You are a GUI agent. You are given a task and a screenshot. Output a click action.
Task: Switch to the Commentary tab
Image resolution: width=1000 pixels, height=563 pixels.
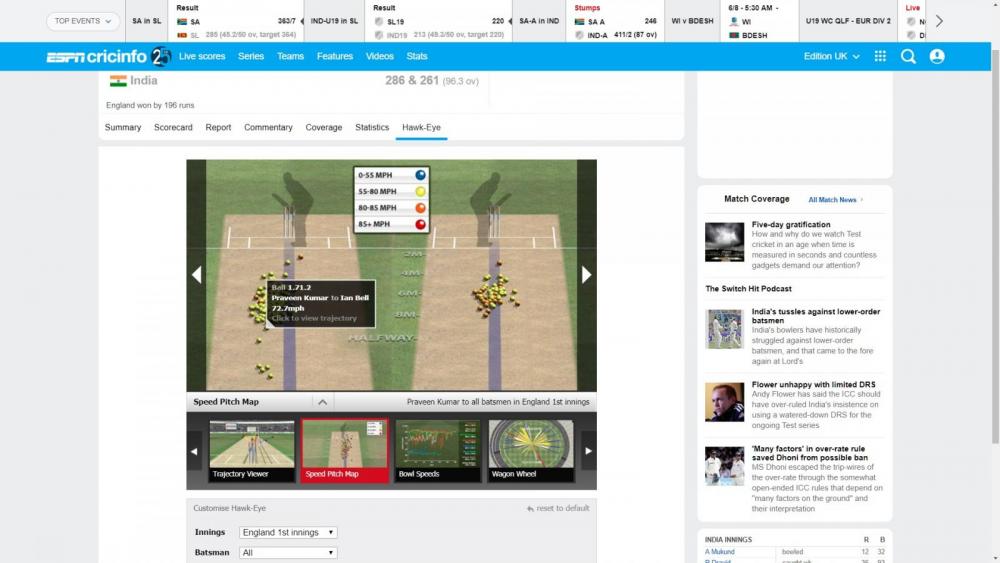(268, 128)
